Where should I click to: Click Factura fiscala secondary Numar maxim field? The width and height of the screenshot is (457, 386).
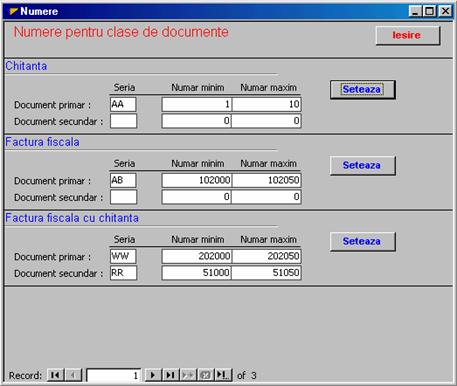(x=266, y=197)
